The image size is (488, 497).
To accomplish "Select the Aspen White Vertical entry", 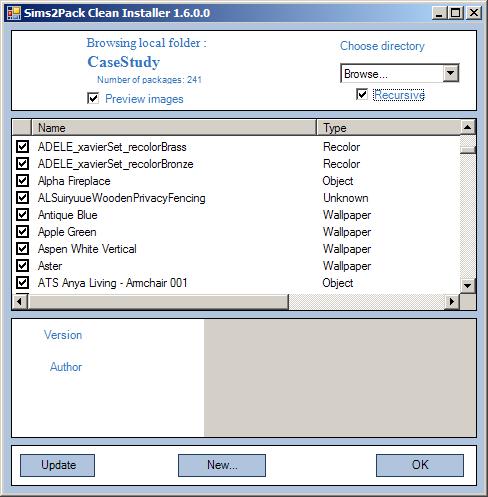I will (87, 249).
